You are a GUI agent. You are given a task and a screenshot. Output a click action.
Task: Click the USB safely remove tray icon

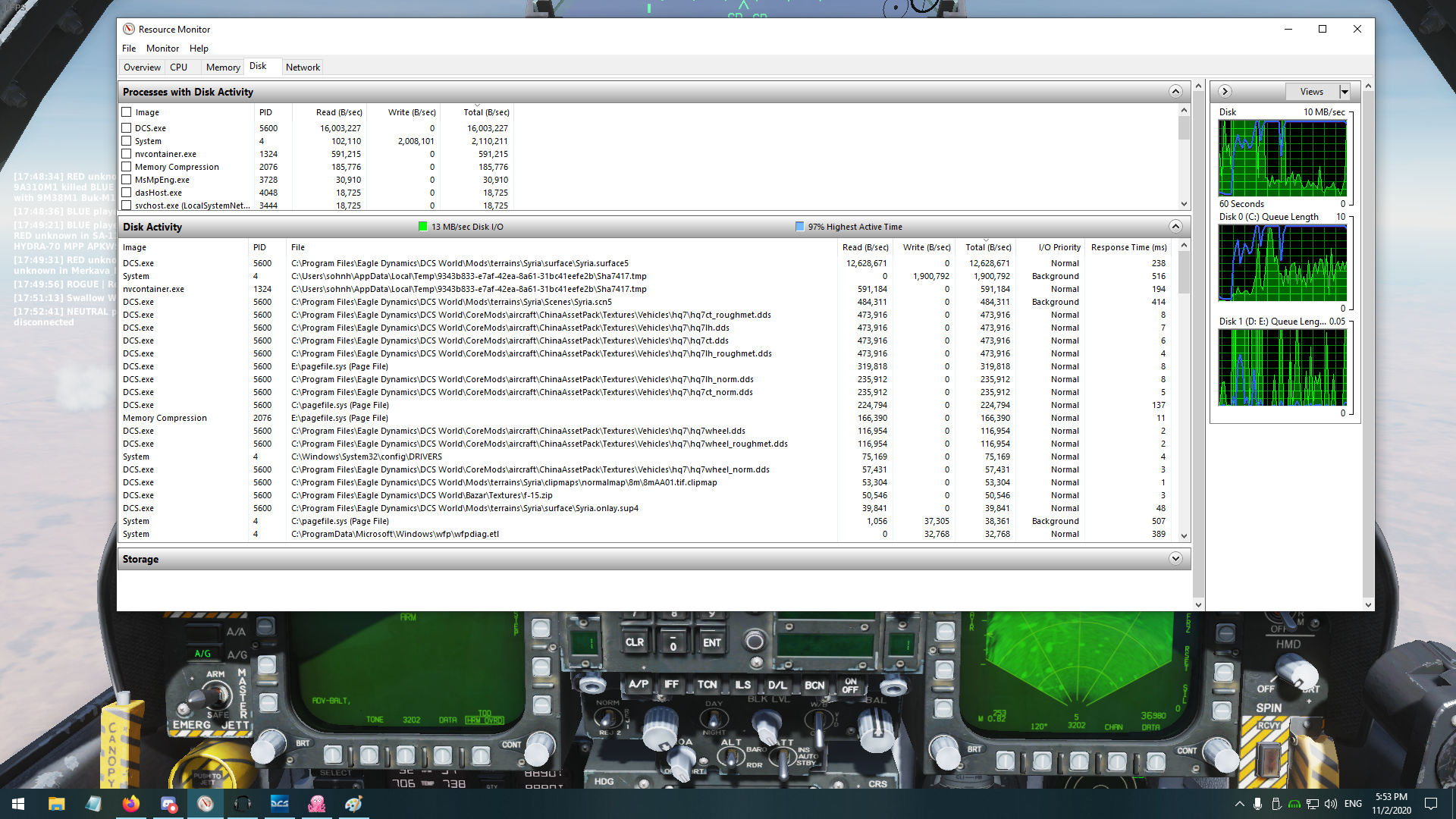point(1276,804)
